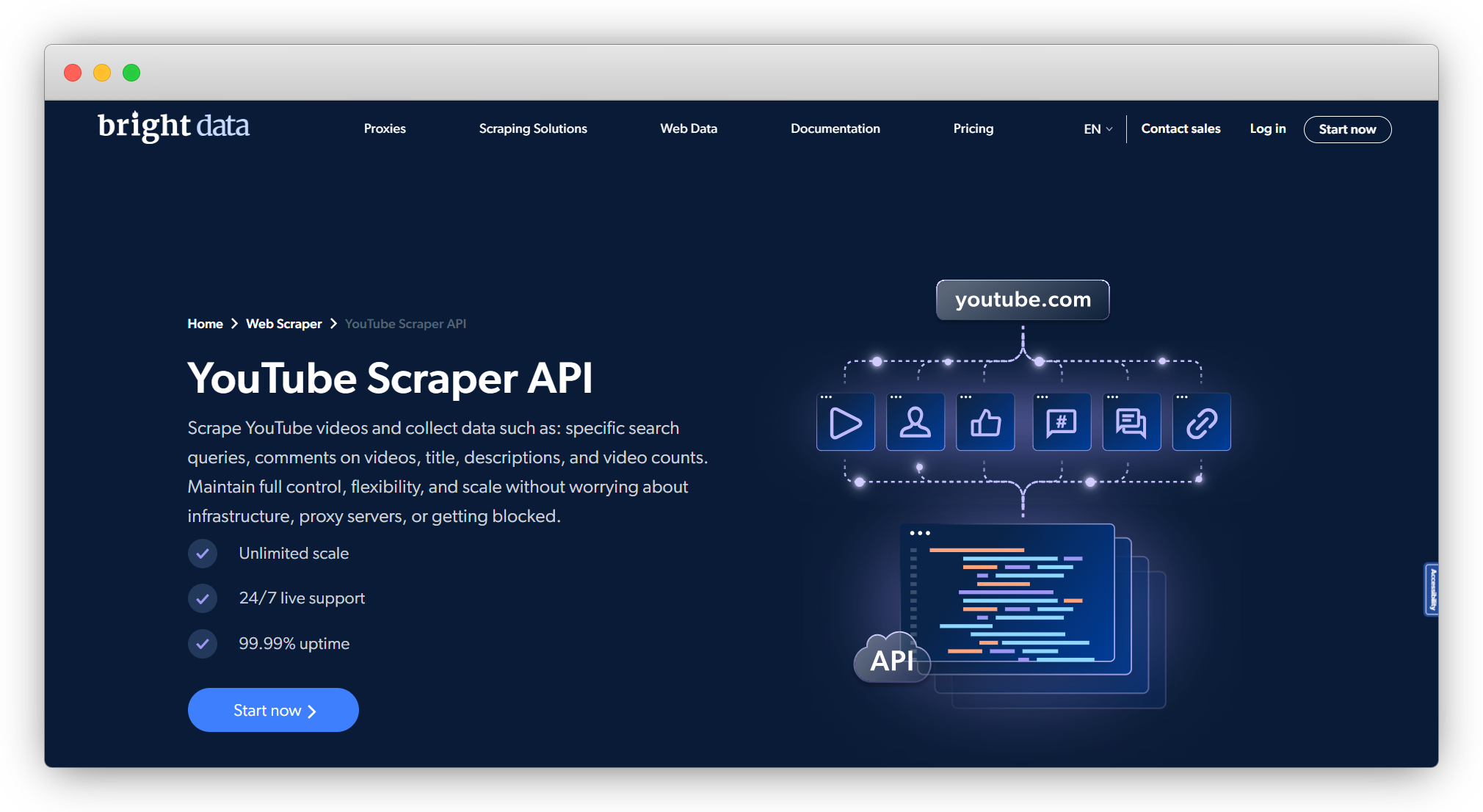Viewport: 1483px width, 812px height.
Task: Click the 24/7 live support text
Action: [302, 598]
